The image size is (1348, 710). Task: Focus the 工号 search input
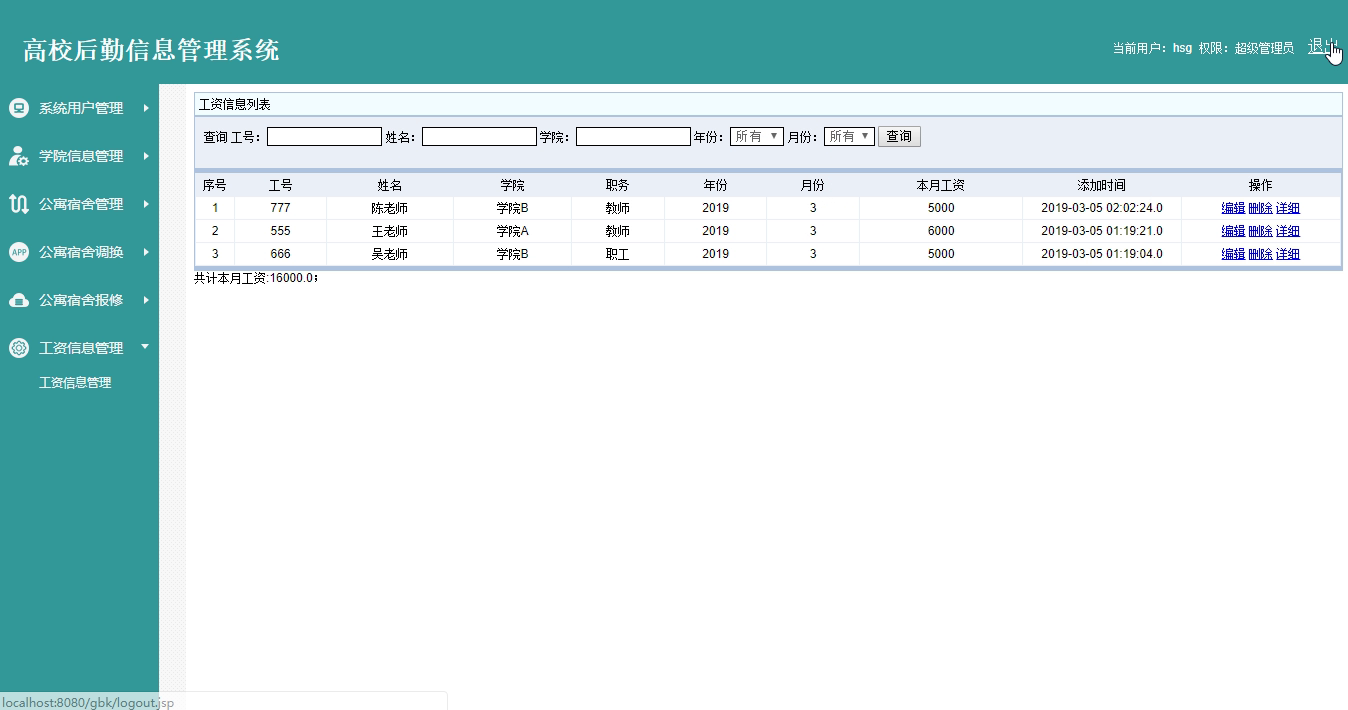click(324, 137)
